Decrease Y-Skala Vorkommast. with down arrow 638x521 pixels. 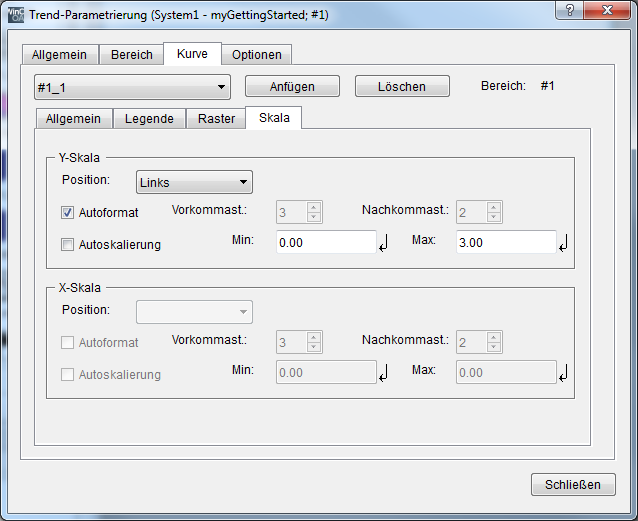click(x=313, y=217)
